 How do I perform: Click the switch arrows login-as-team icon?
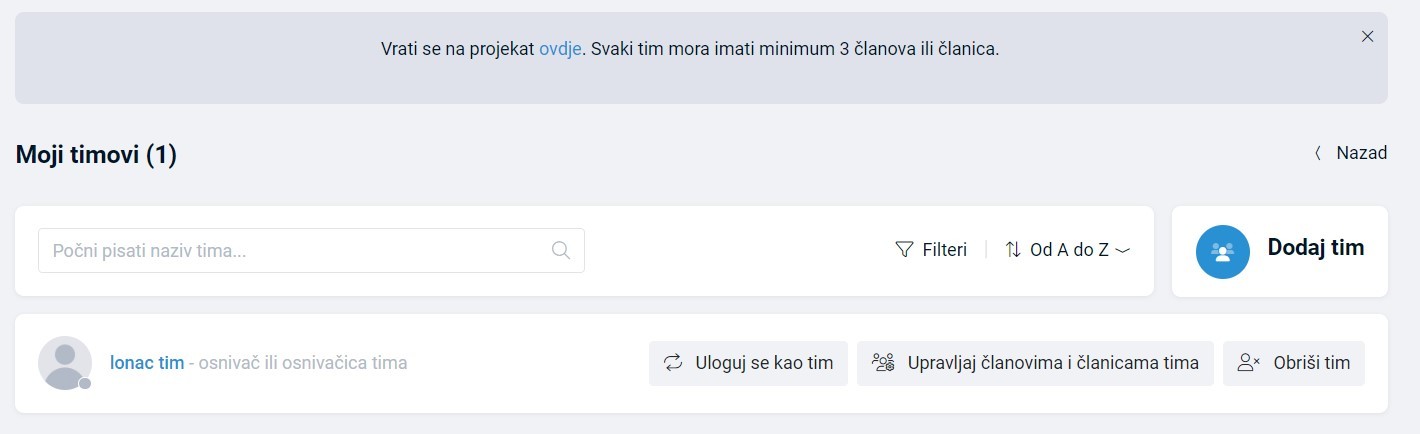(673, 363)
